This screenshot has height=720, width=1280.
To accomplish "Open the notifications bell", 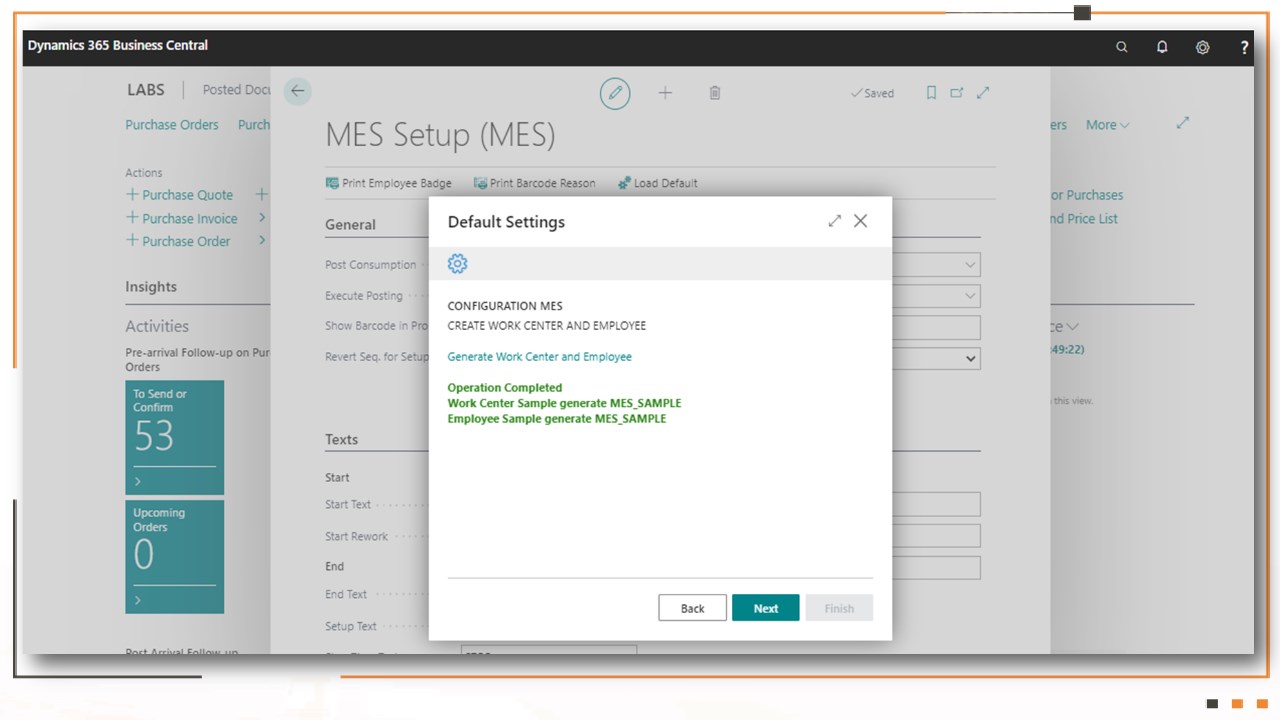I will point(1162,47).
